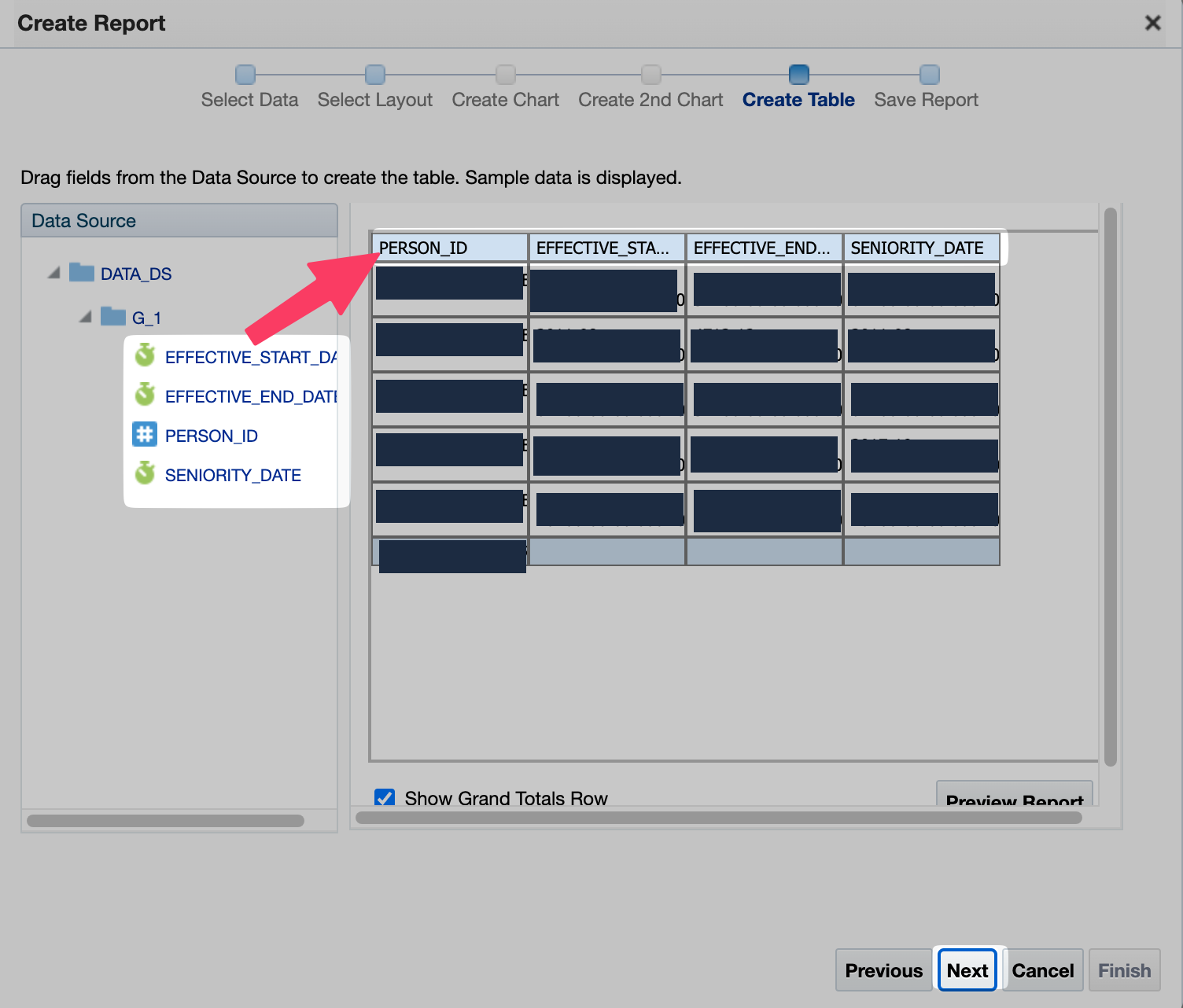Click the Data Source panel header

tap(179, 221)
